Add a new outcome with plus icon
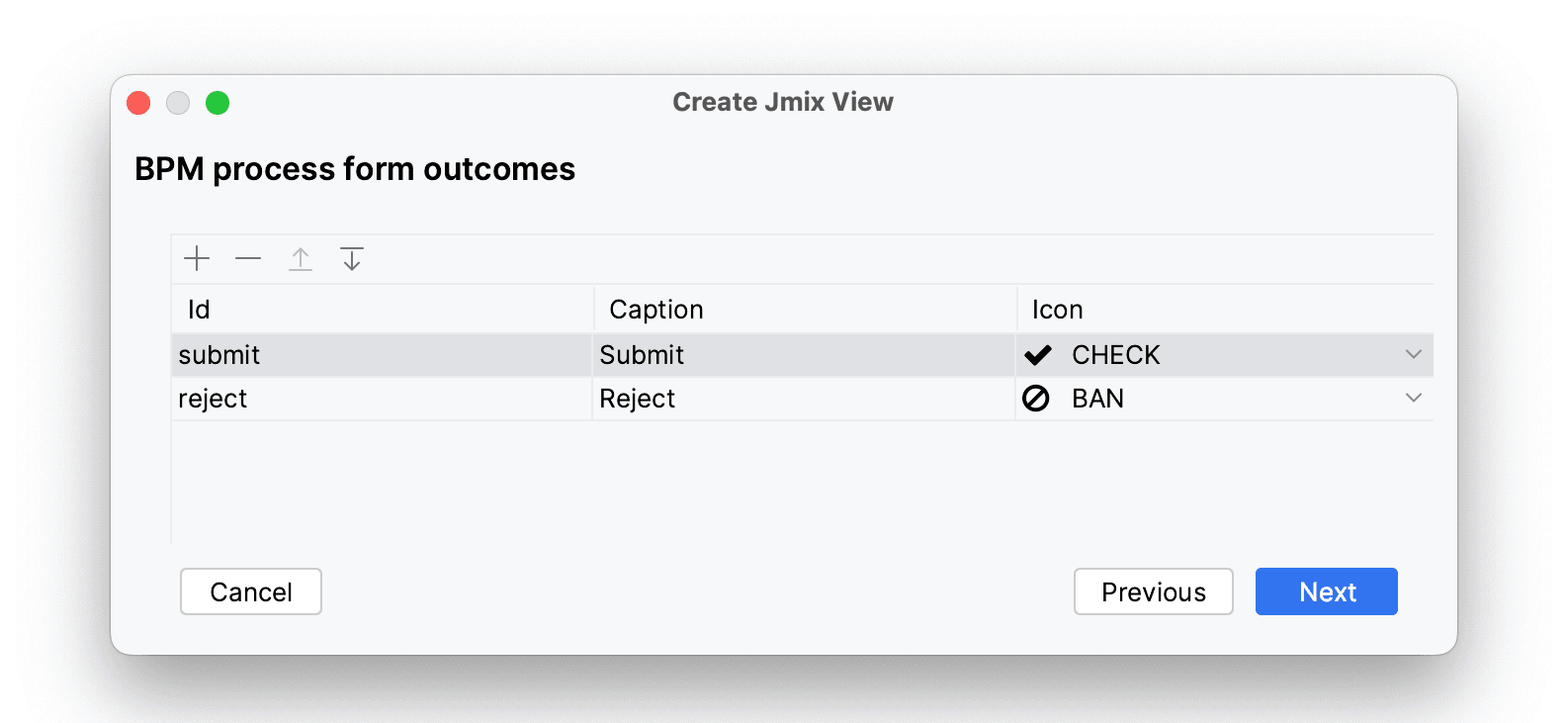Viewport: 1568px width, 723px height. 197,259
